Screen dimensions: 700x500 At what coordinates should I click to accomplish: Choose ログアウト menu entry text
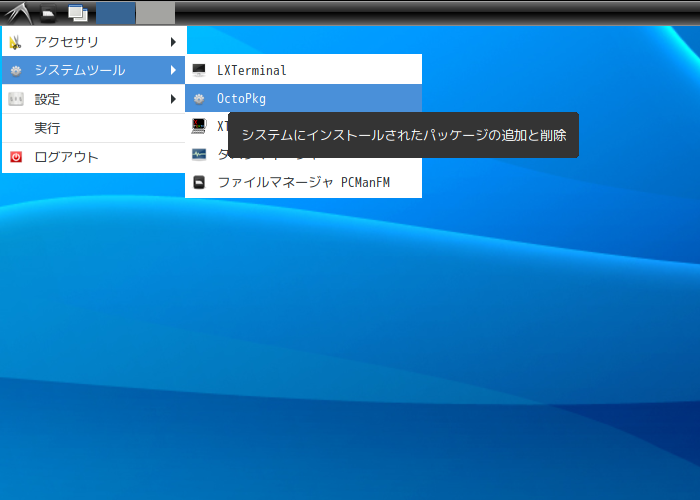pyautogui.click(x=66, y=157)
